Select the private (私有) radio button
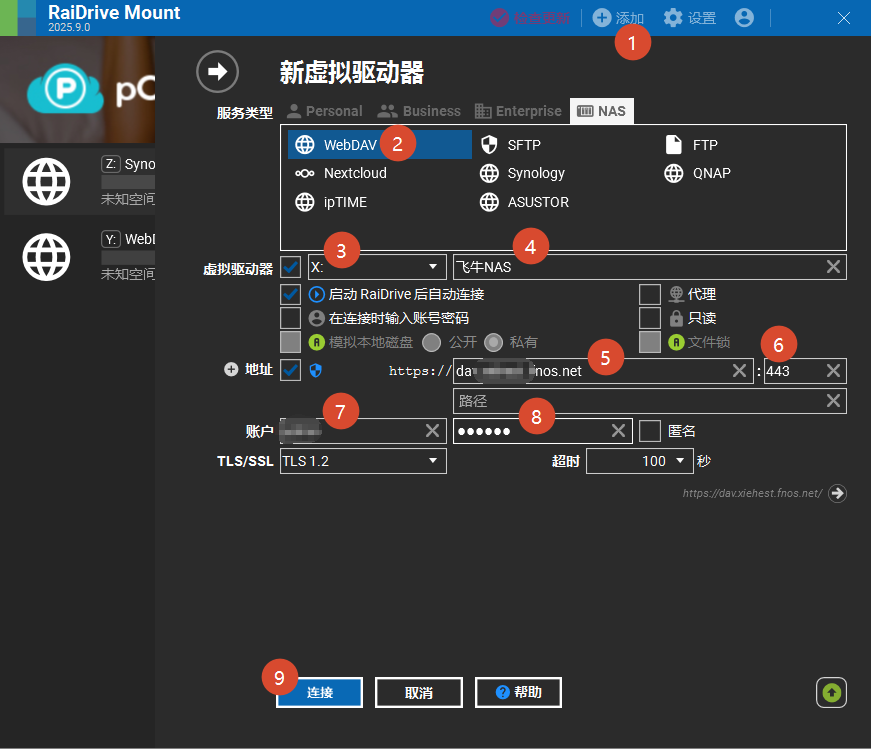The width and height of the screenshot is (871, 749). click(x=493, y=342)
